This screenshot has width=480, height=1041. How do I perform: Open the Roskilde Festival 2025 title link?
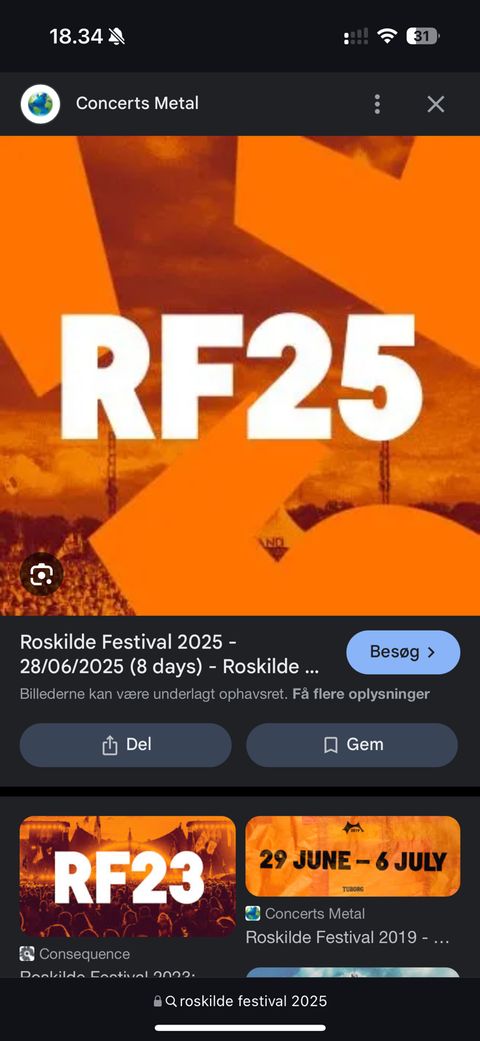point(169,655)
